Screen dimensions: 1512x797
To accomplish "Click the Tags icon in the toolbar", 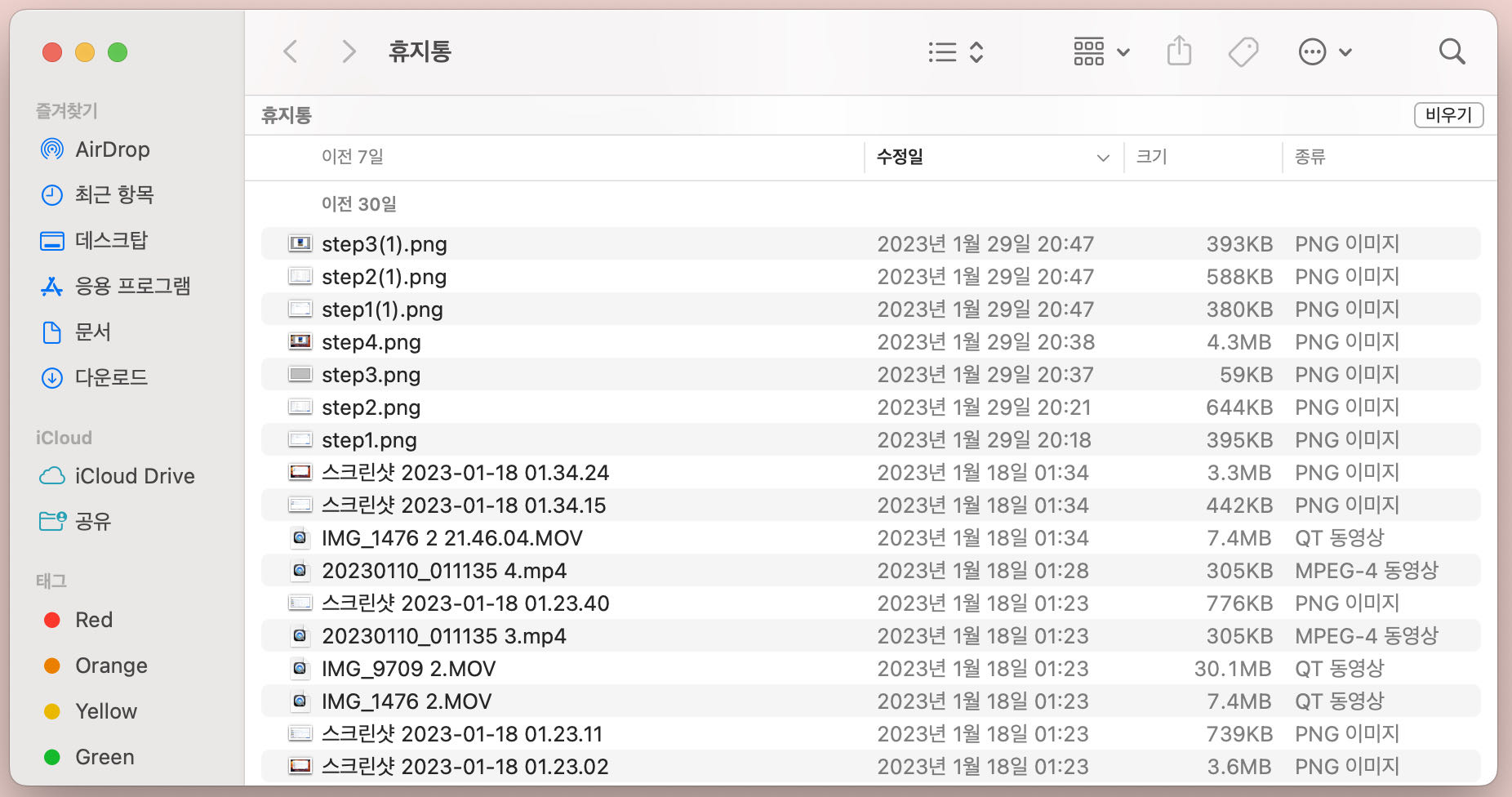I will point(1243,51).
